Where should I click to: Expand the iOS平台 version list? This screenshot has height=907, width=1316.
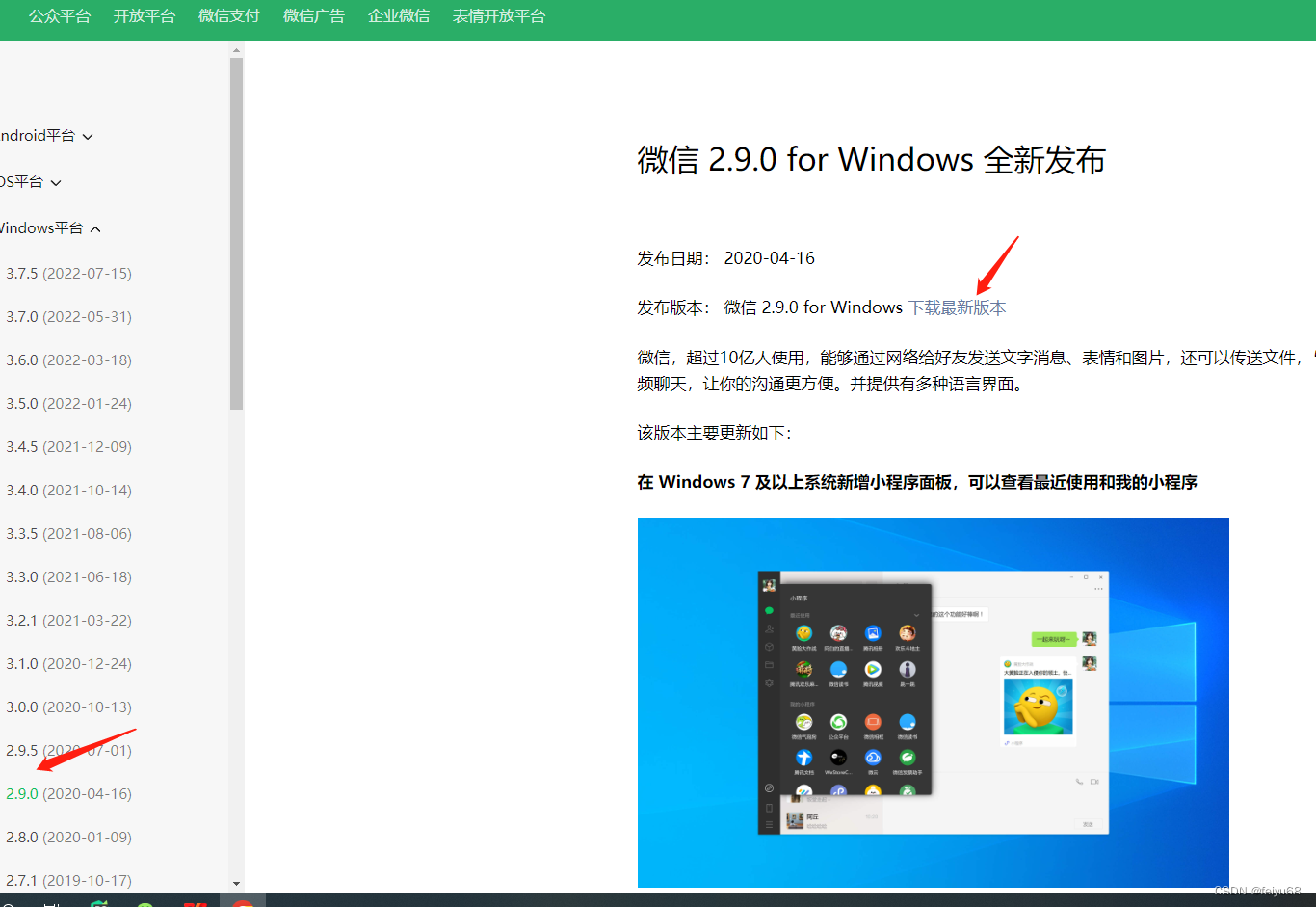coord(31,182)
